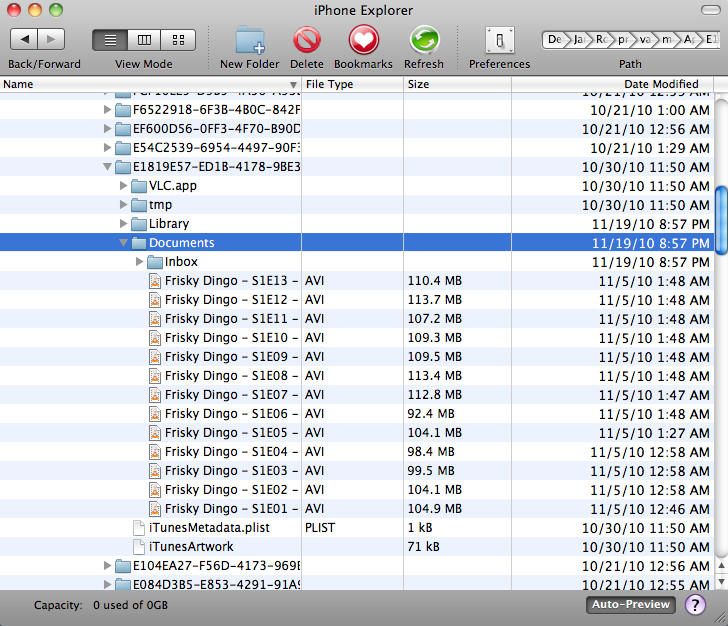Expand the tmp folder
This screenshot has height=626, width=728.
124,205
